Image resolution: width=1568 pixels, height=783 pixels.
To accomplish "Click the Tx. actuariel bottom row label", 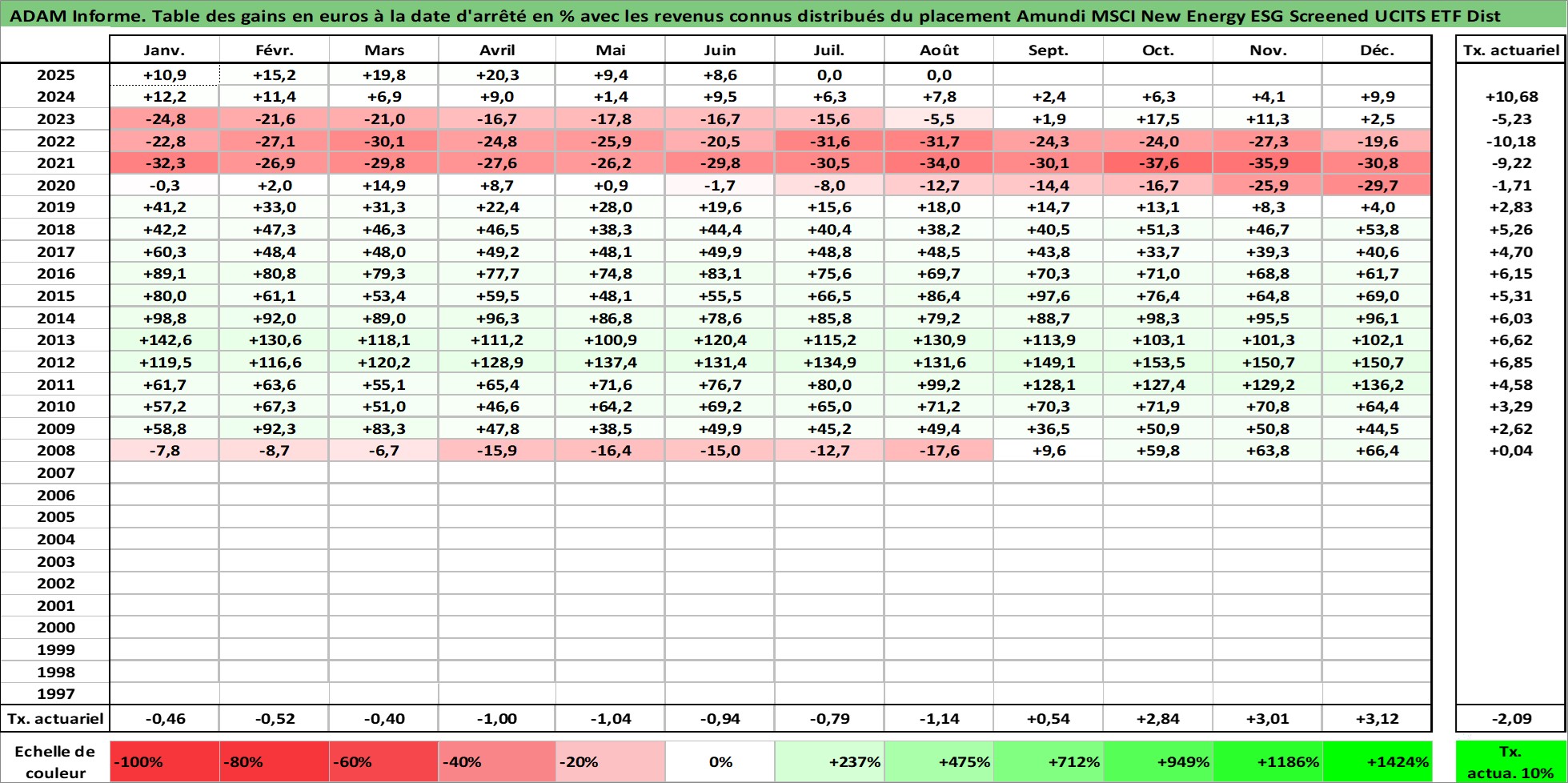I will coord(55,719).
